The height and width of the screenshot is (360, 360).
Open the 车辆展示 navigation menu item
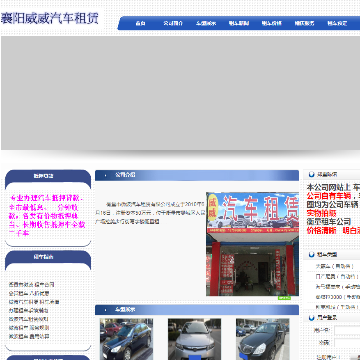(x=206, y=23)
